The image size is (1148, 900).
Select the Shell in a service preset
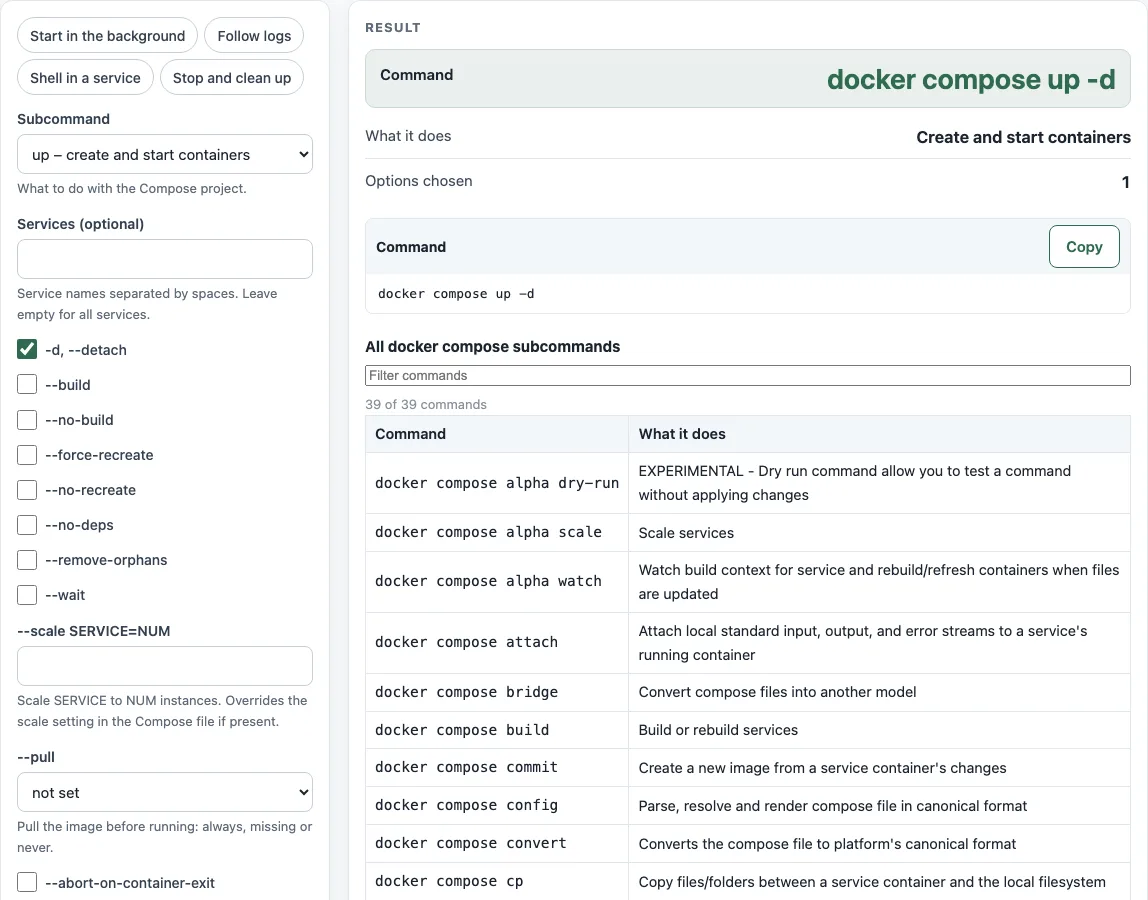[85, 78]
